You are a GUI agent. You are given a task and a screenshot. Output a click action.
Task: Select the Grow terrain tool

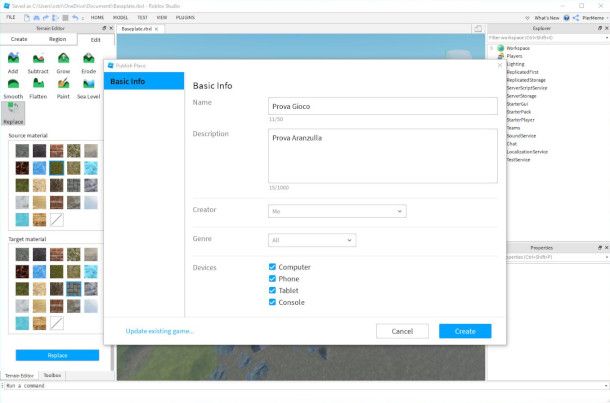pyautogui.click(x=63, y=62)
